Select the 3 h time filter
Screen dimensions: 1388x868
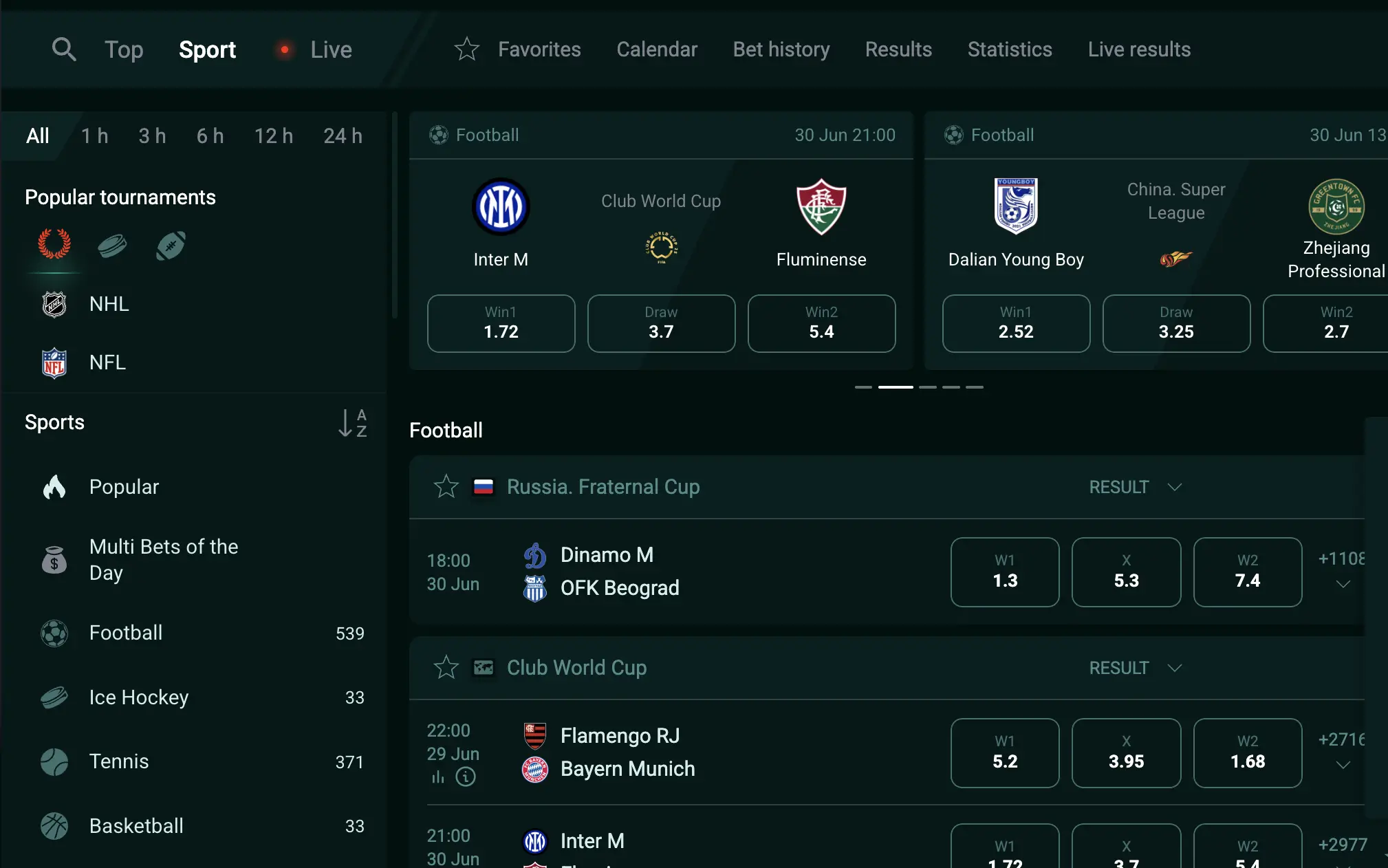point(152,136)
